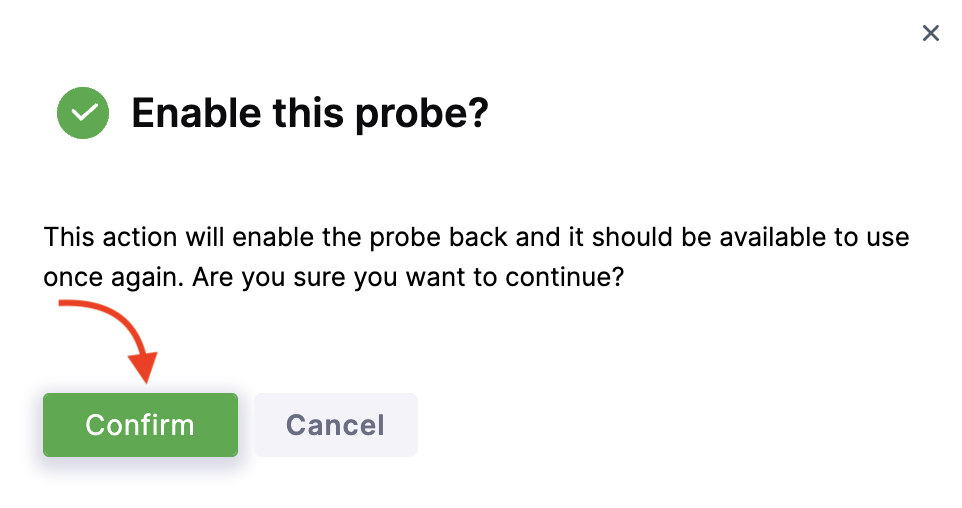Select the white tick inside green circle
This screenshot has height=508, width=962.
83,113
